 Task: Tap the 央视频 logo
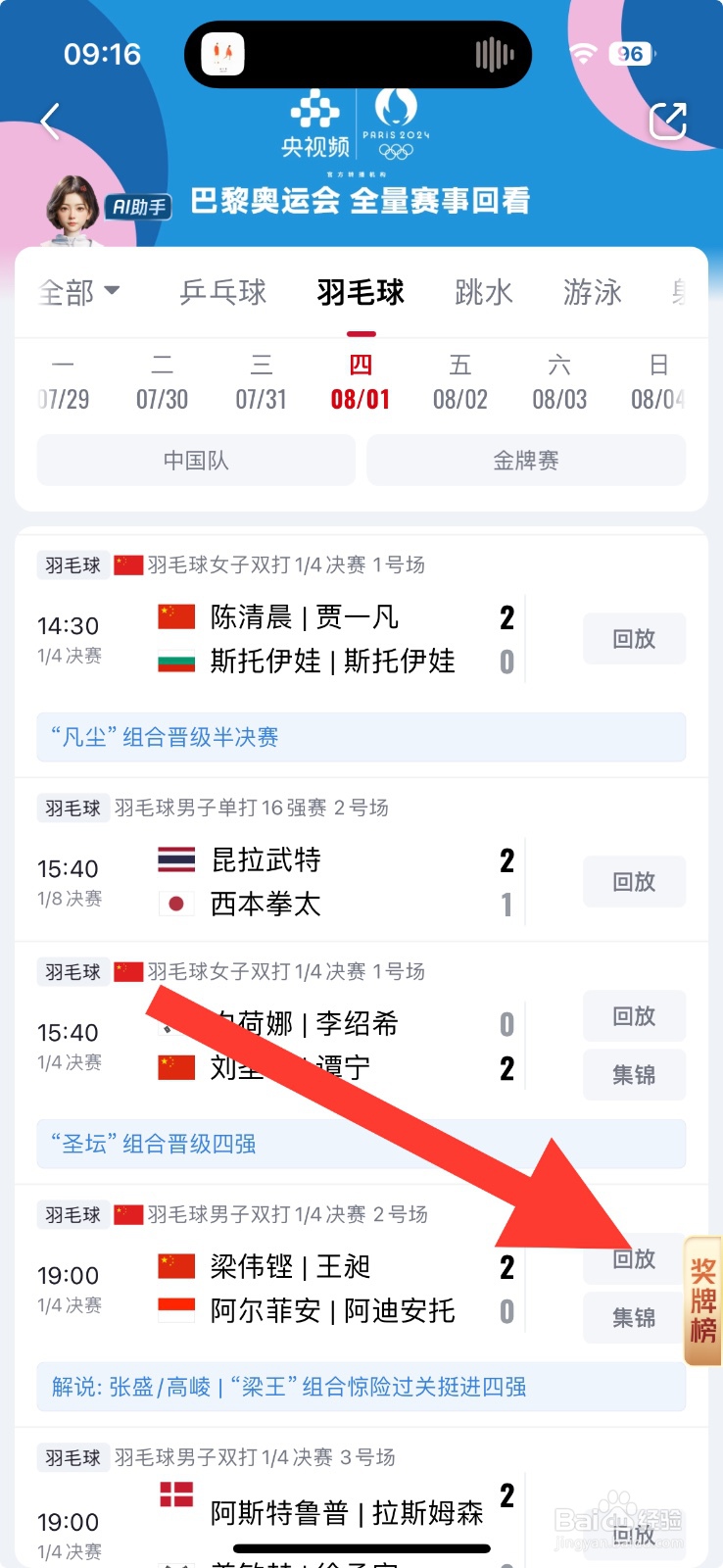(x=315, y=124)
